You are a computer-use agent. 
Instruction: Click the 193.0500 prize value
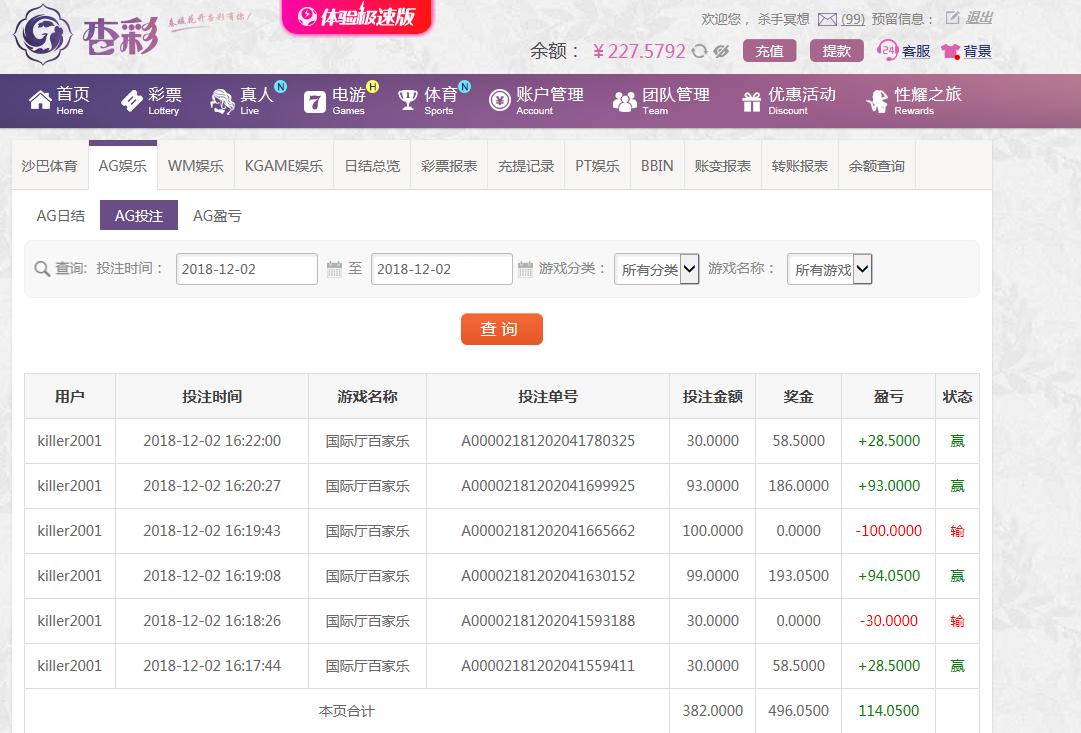point(798,575)
